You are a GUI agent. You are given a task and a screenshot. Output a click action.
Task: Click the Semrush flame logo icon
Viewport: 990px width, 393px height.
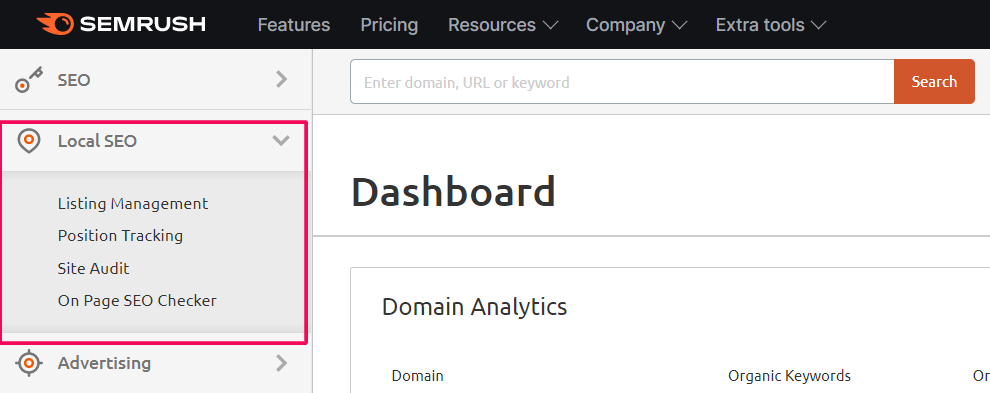(56, 24)
